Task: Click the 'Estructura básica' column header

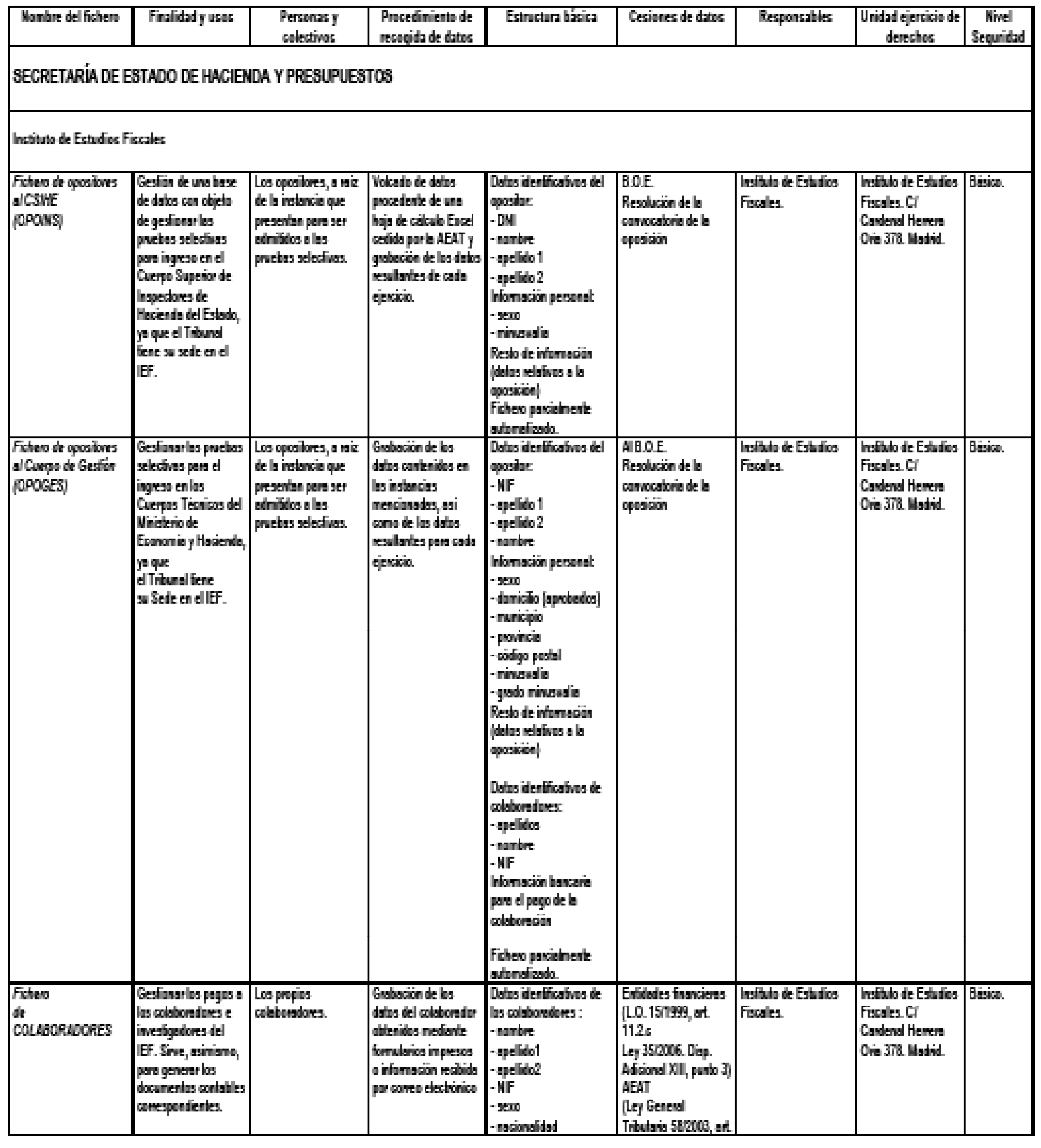Action: pos(552,26)
